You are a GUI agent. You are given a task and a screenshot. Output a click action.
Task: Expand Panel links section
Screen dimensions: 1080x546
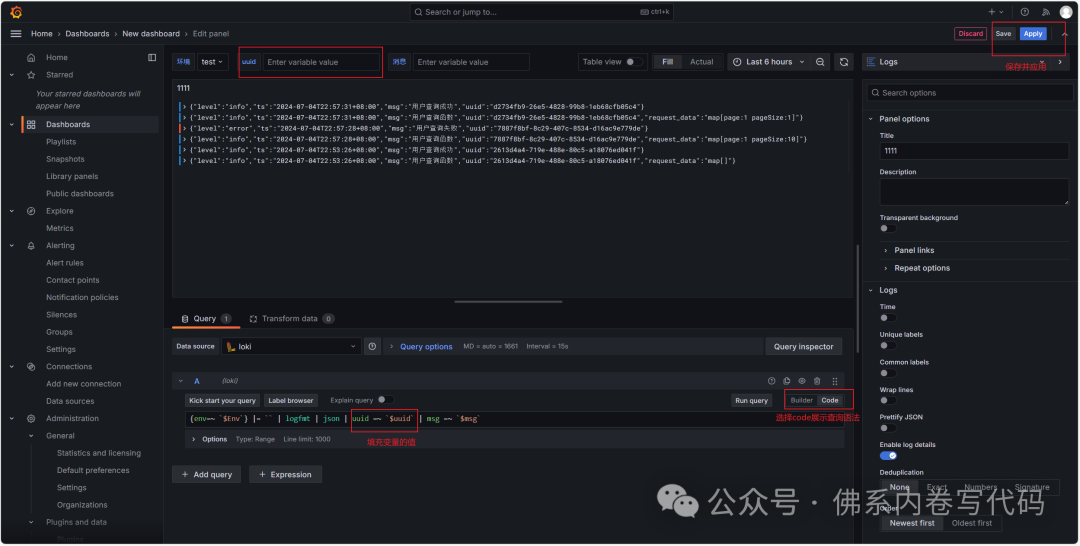click(914, 250)
